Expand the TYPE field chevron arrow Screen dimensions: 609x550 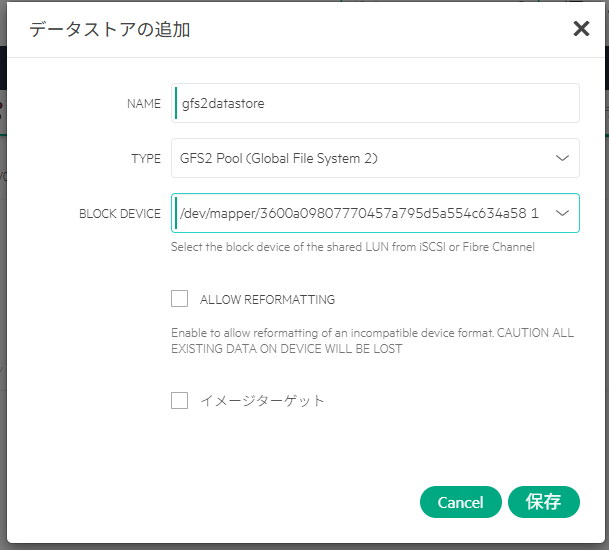561,158
